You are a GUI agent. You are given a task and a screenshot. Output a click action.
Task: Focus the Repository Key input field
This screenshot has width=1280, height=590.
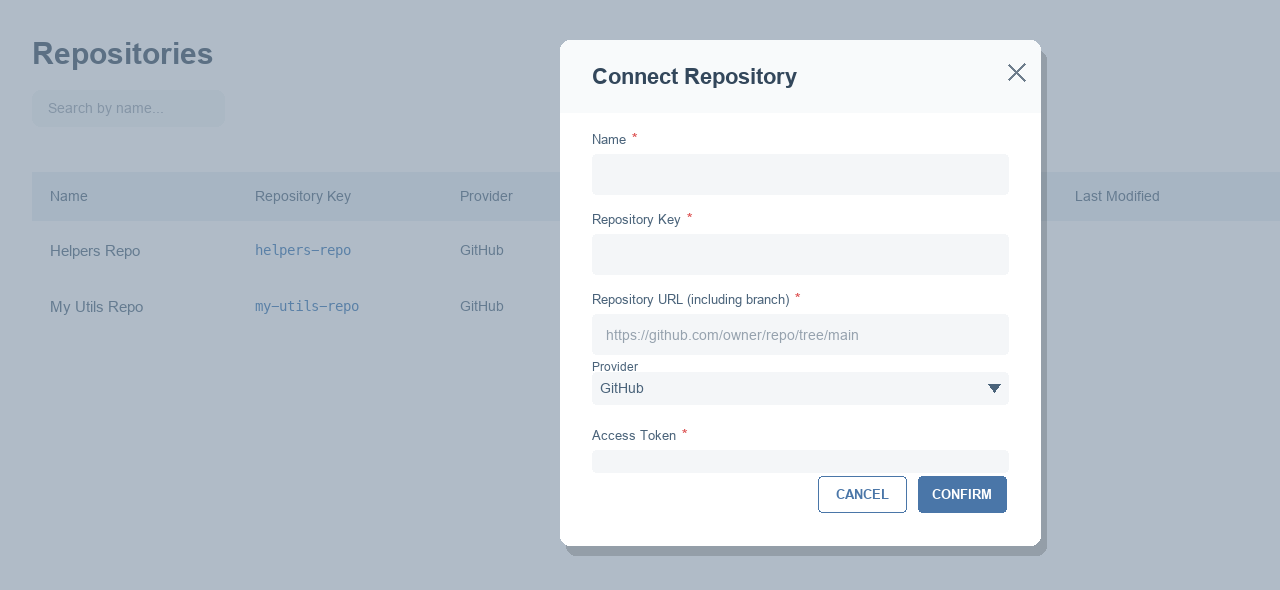(x=800, y=254)
